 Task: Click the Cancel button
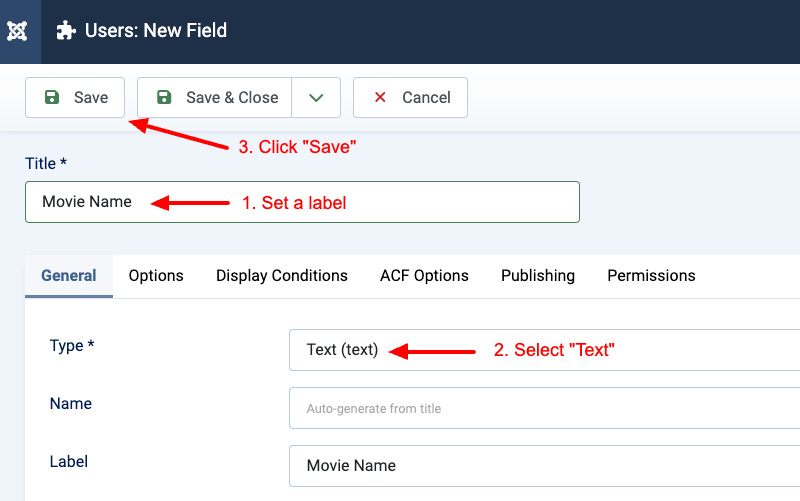[410, 97]
